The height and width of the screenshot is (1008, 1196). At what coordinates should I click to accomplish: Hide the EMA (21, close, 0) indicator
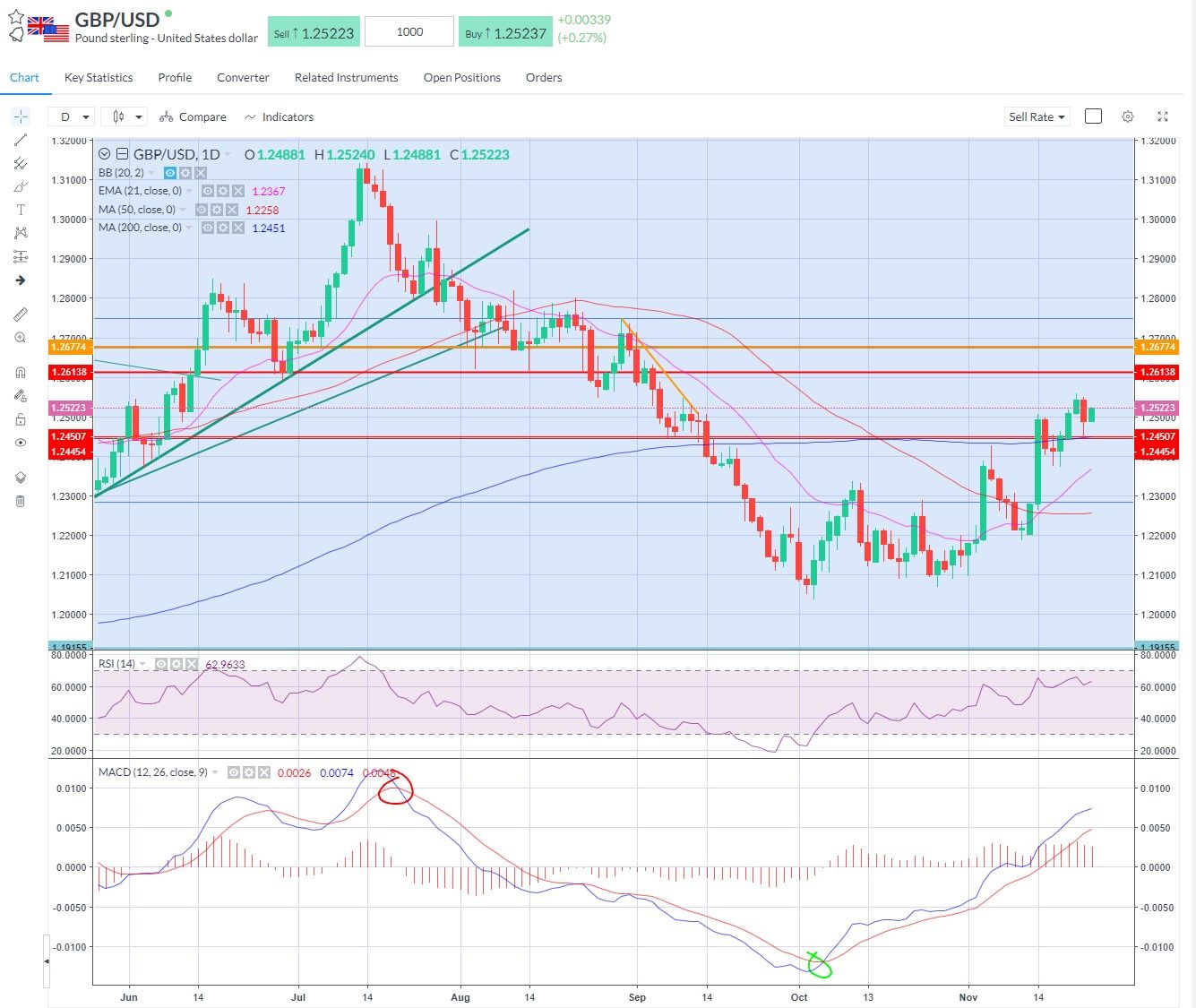[x=208, y=190]
